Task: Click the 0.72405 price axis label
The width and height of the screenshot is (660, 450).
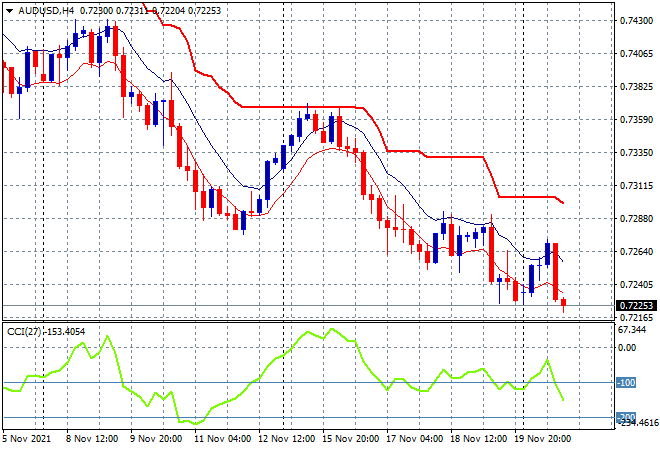Action: (x=636, y=285)
